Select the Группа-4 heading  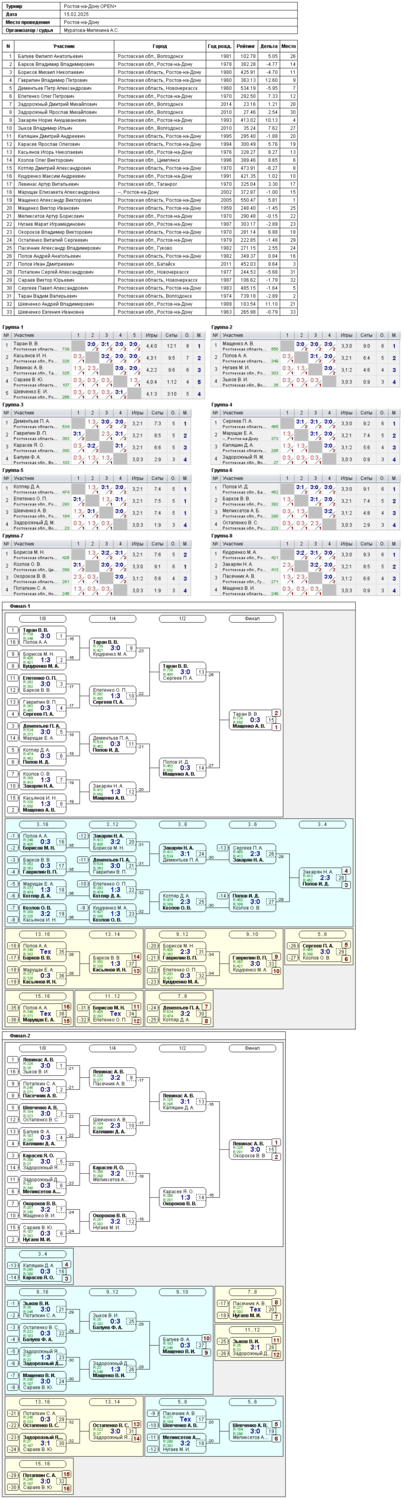(x=222, y=405)
